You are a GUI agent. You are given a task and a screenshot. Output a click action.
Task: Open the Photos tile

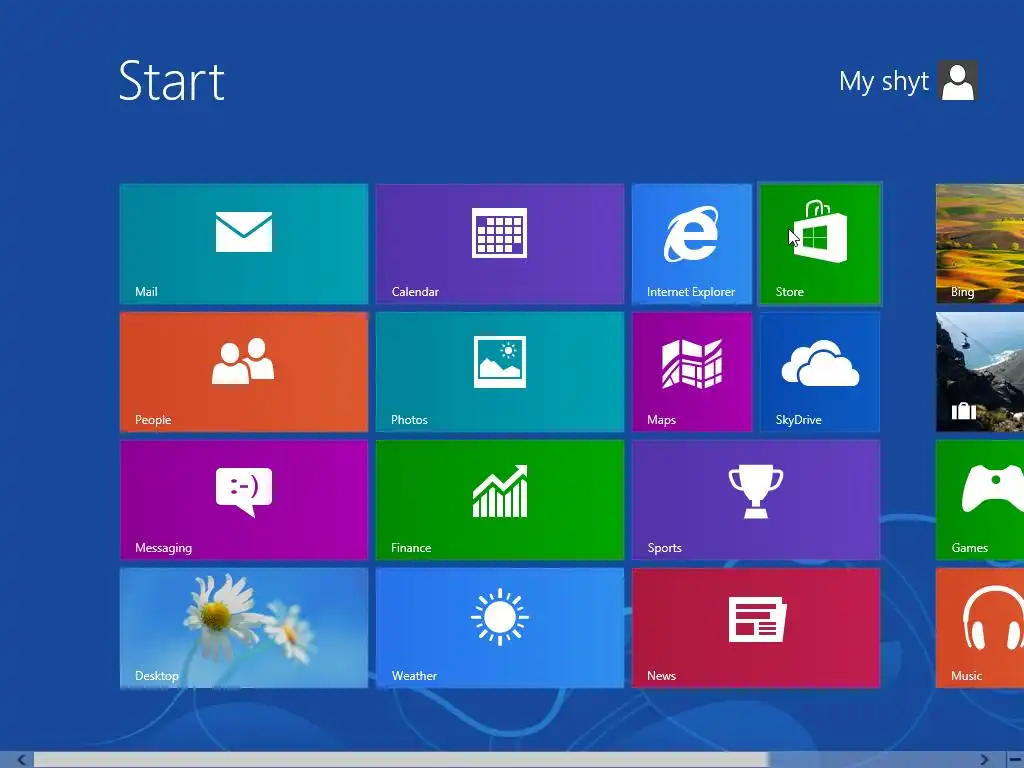(500, 372)
